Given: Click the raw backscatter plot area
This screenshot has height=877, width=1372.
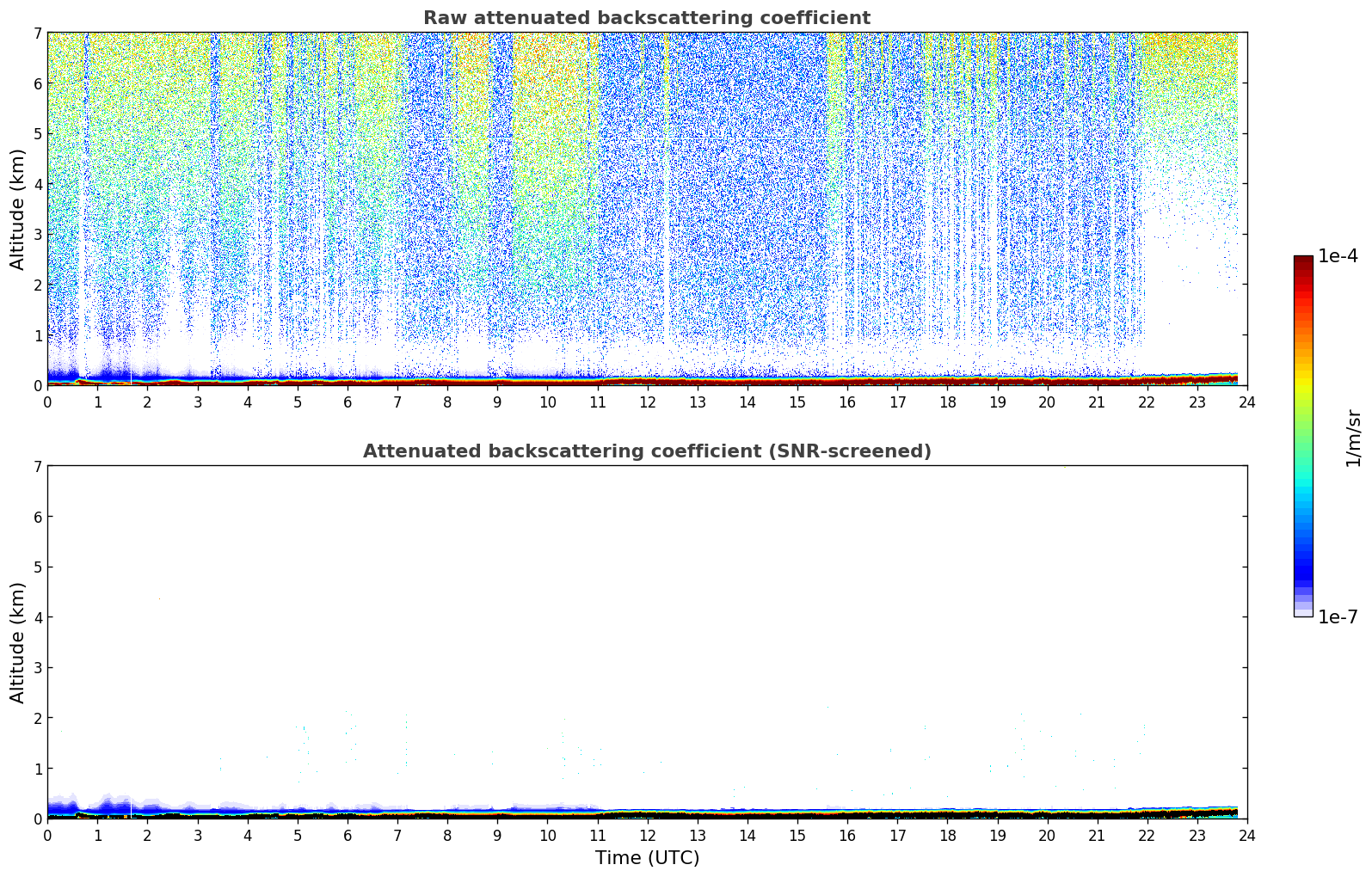Looking at the screenshot, I should point(647,209).
